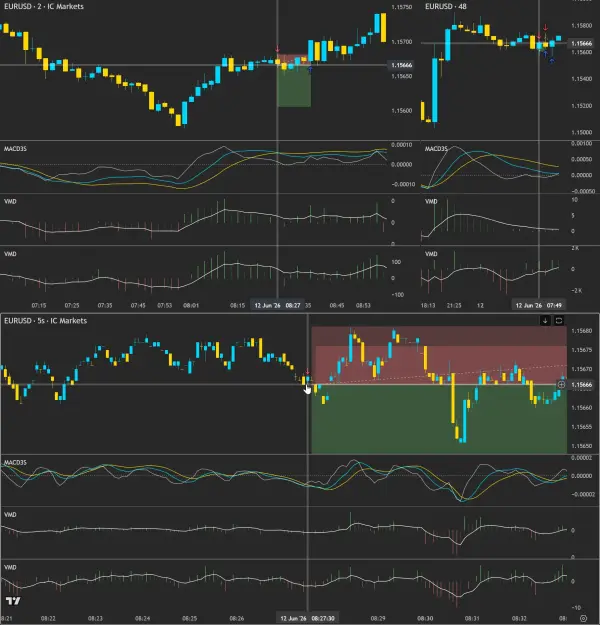Click the green profit zone of the 5s short position

tap(439, 419)
